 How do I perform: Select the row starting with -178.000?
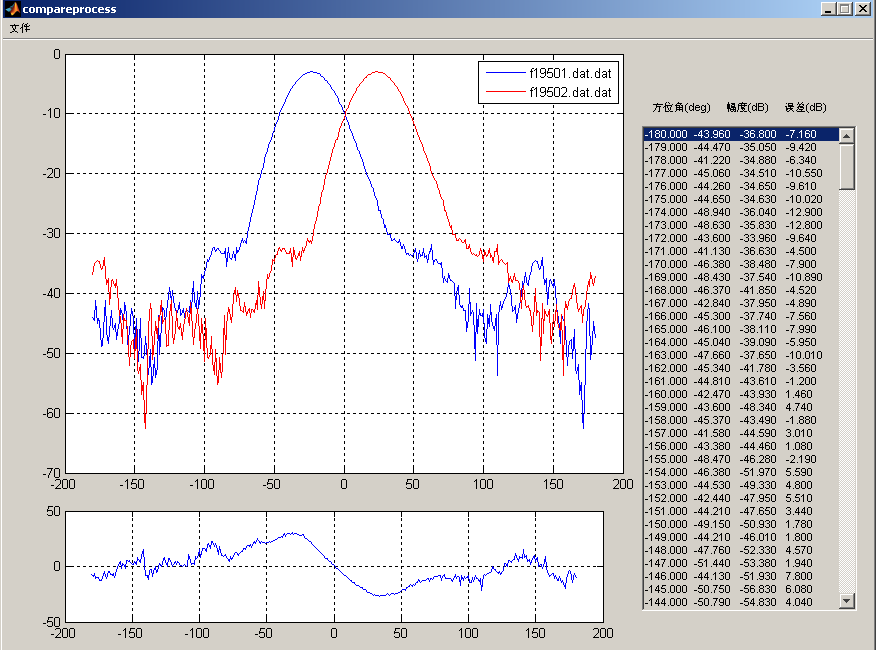(741, 160)
